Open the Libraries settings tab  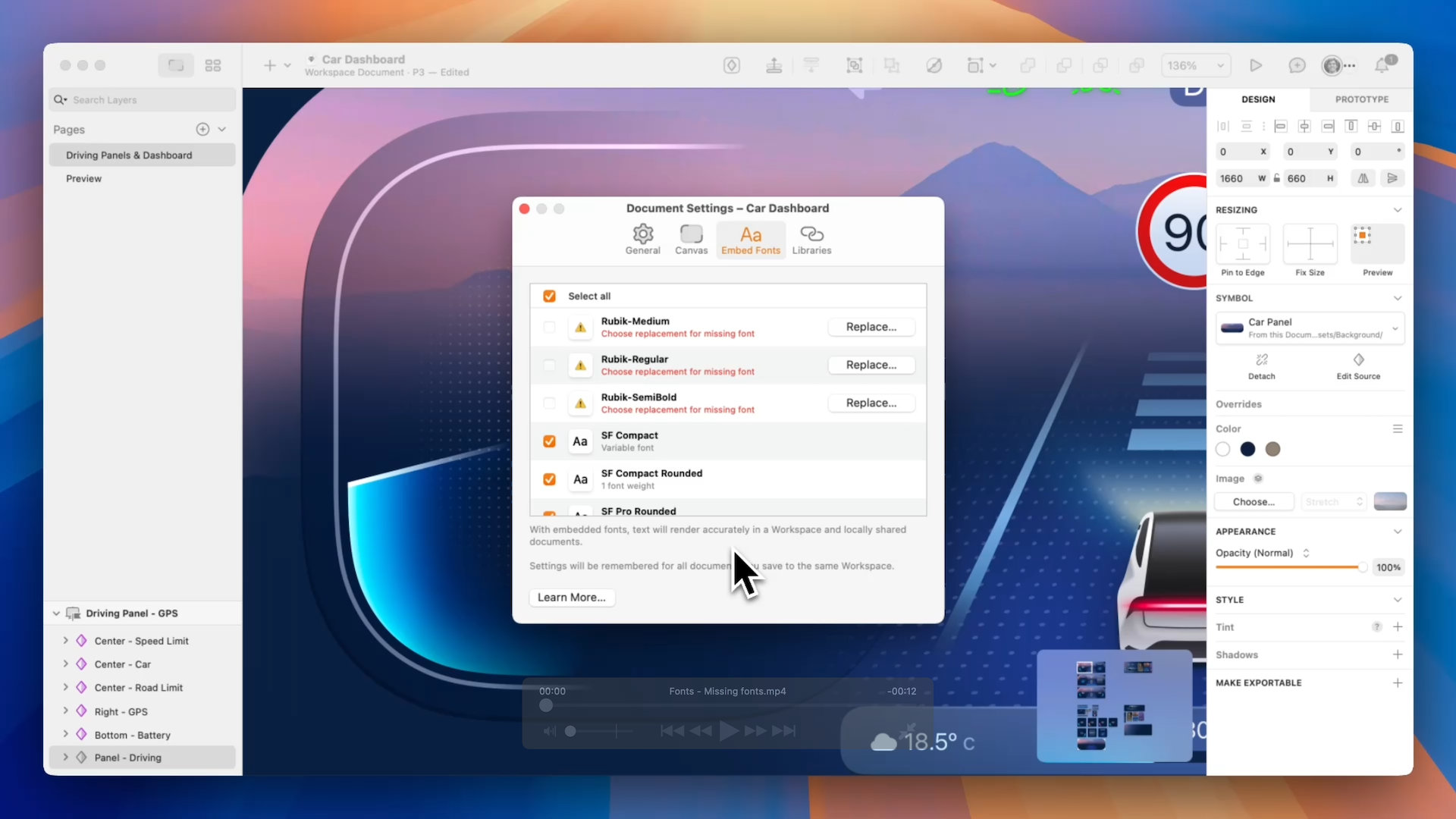[x=811, y=239]
